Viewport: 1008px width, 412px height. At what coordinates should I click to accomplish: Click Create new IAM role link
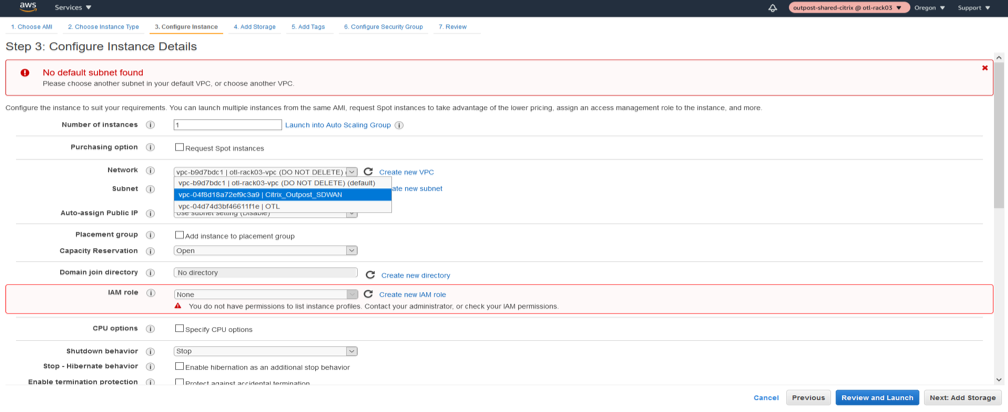(x=413, y=294)
